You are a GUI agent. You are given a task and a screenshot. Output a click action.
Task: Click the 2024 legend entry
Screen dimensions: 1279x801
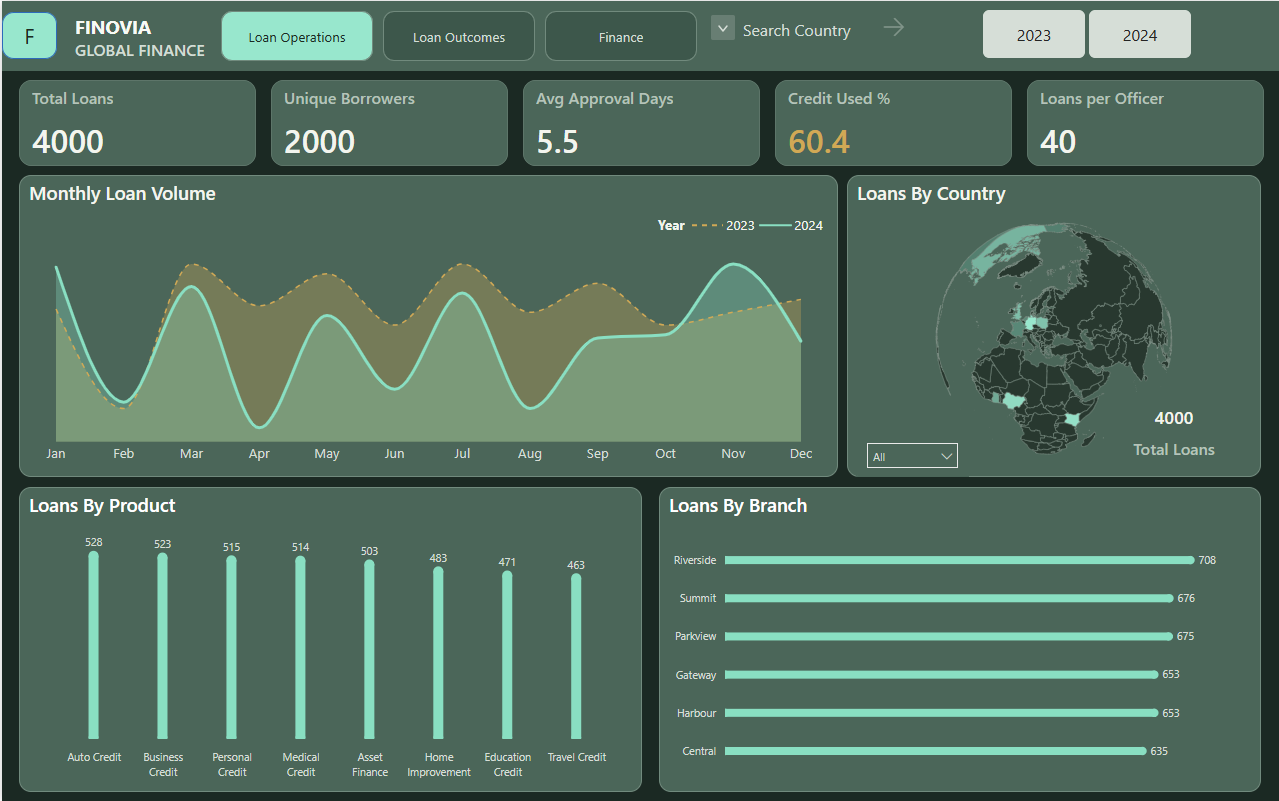(791, 225)
